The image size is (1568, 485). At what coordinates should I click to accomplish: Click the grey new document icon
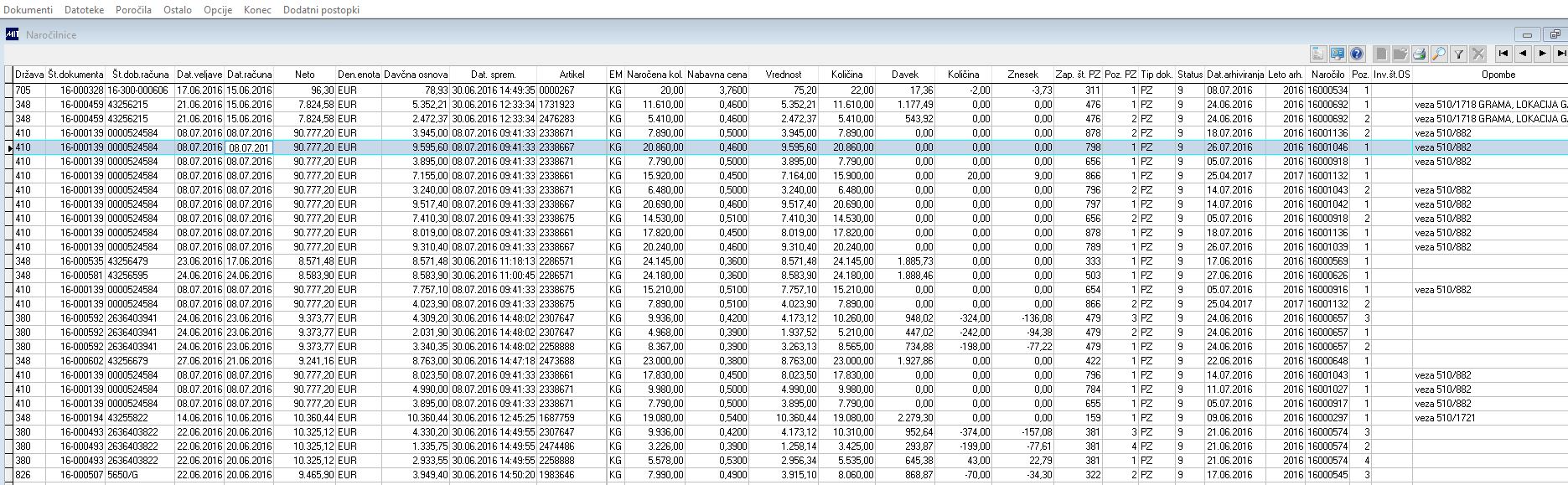(1381, 54)
